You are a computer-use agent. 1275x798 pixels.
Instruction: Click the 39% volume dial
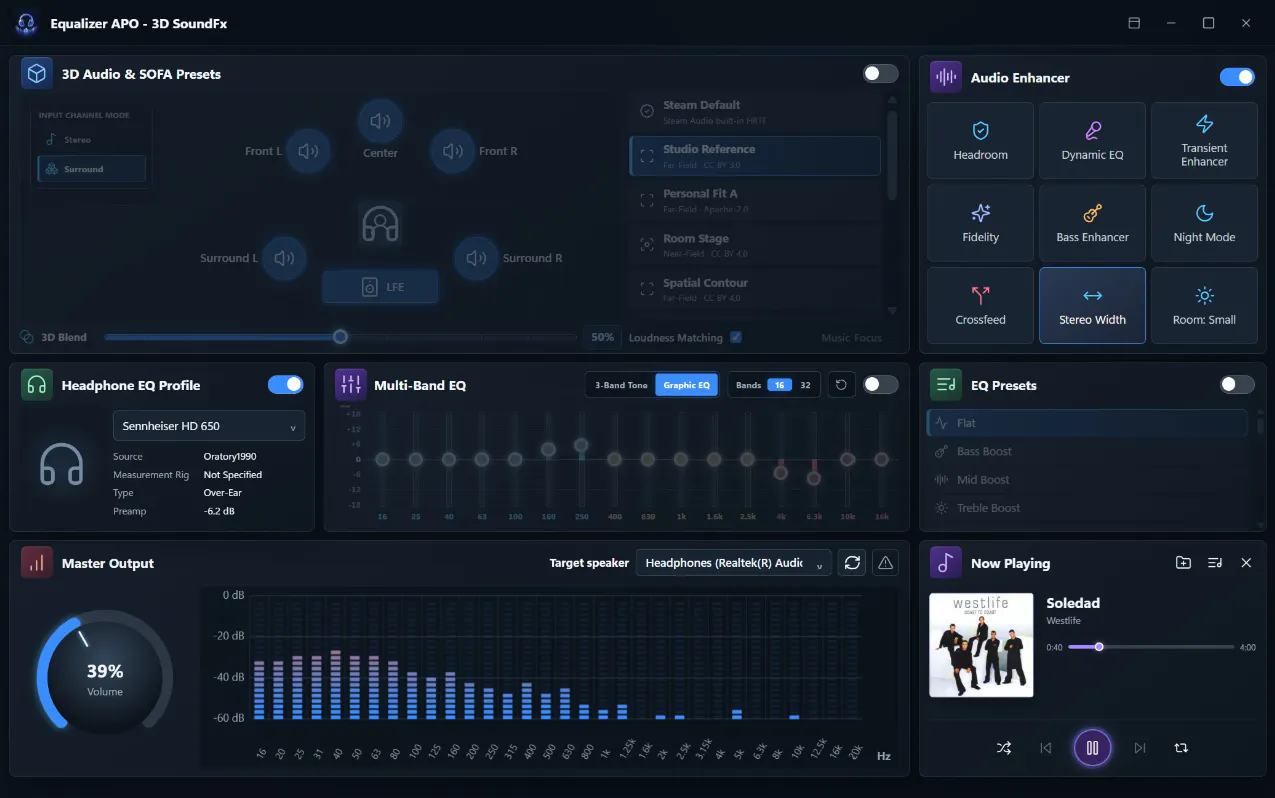[x=104, y=678]
